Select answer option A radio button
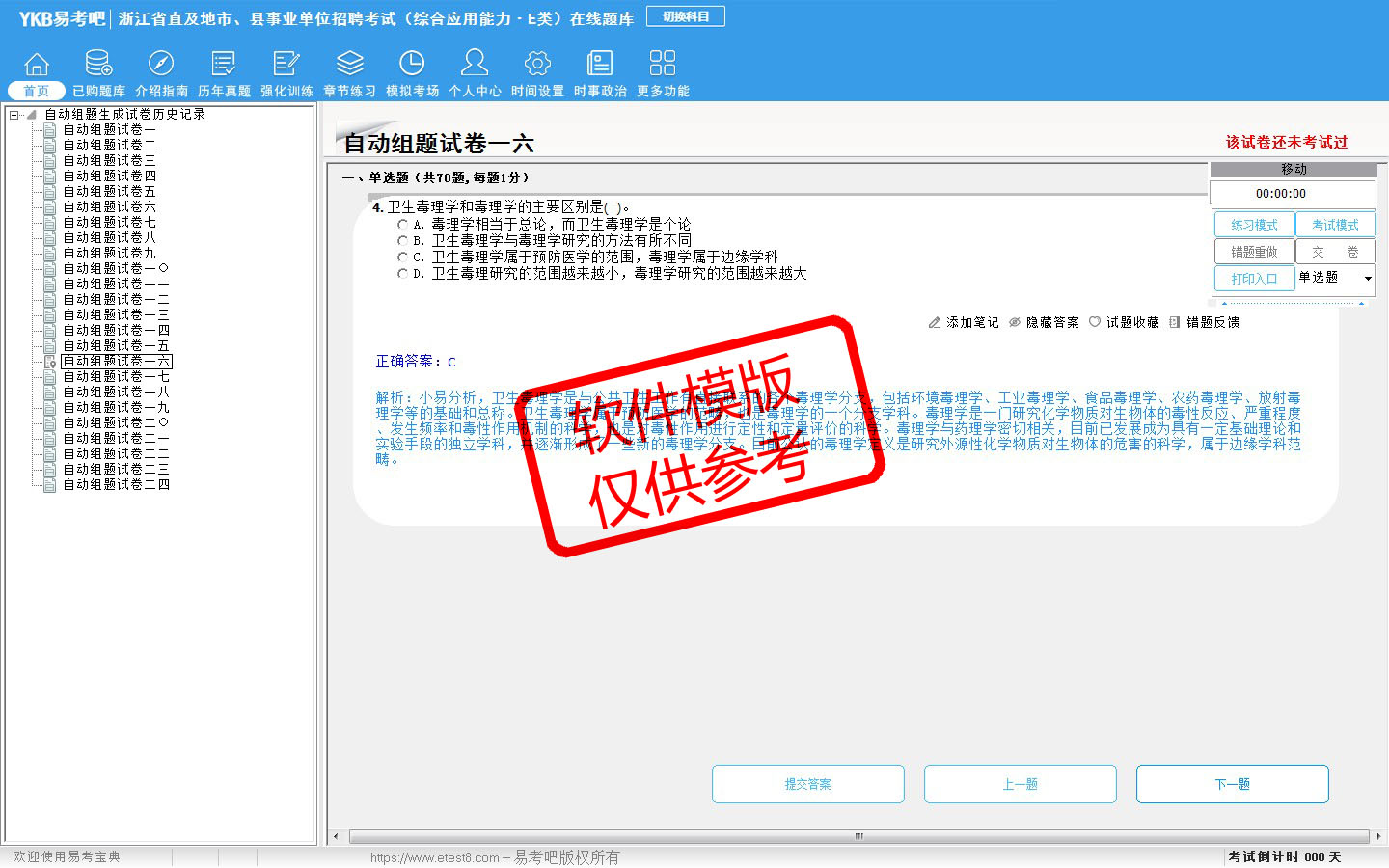1389x868 pixels. (x=403, y=224)
